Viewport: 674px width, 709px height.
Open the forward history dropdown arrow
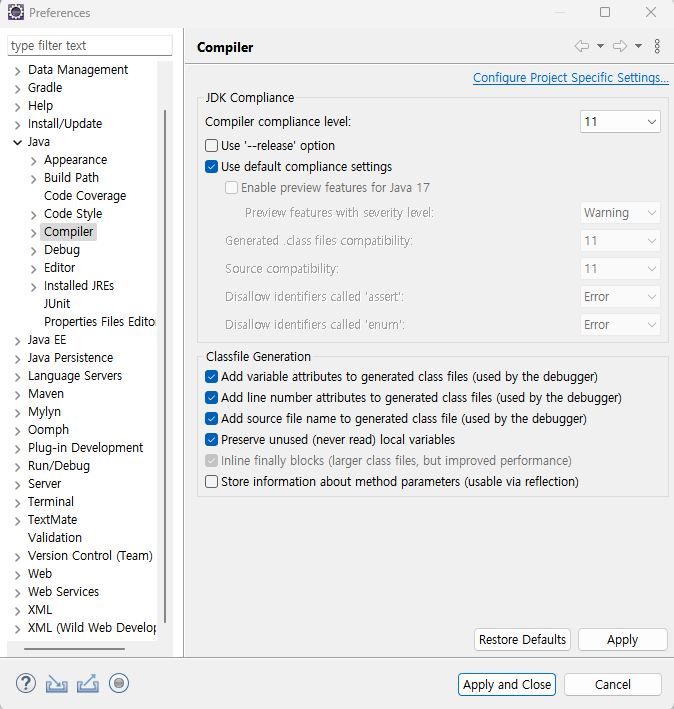pos(638,46)
